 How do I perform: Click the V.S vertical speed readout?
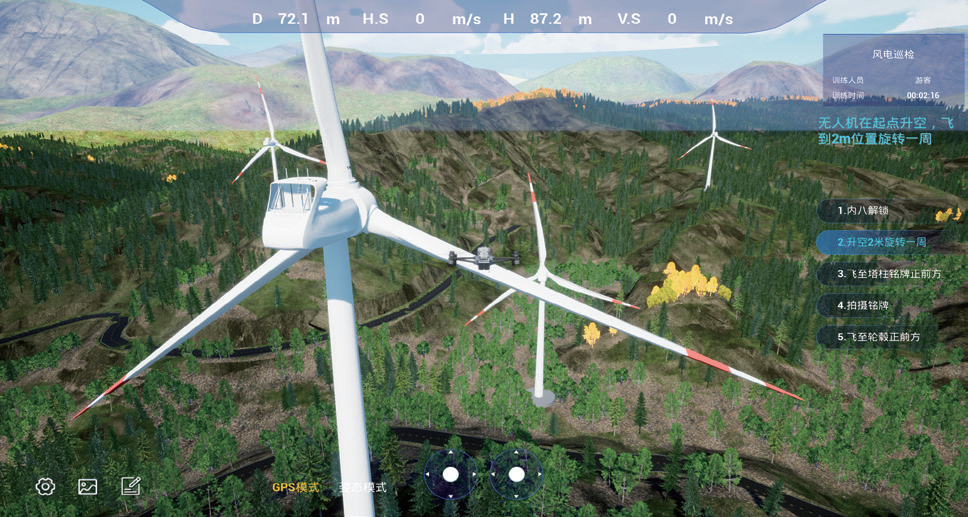[674, 19]
